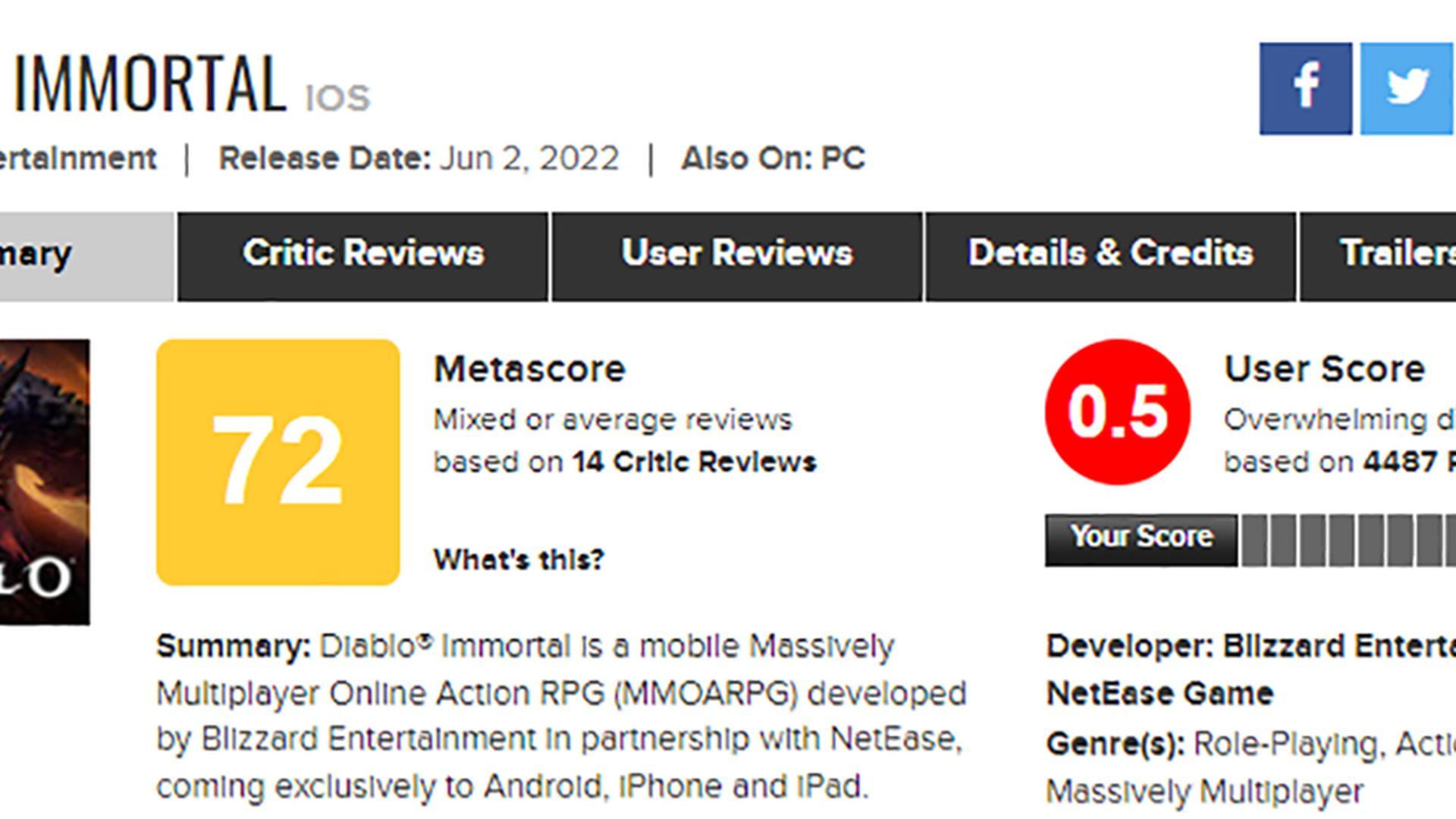Switch to the Critic Reviews tab

click(362, 253)
